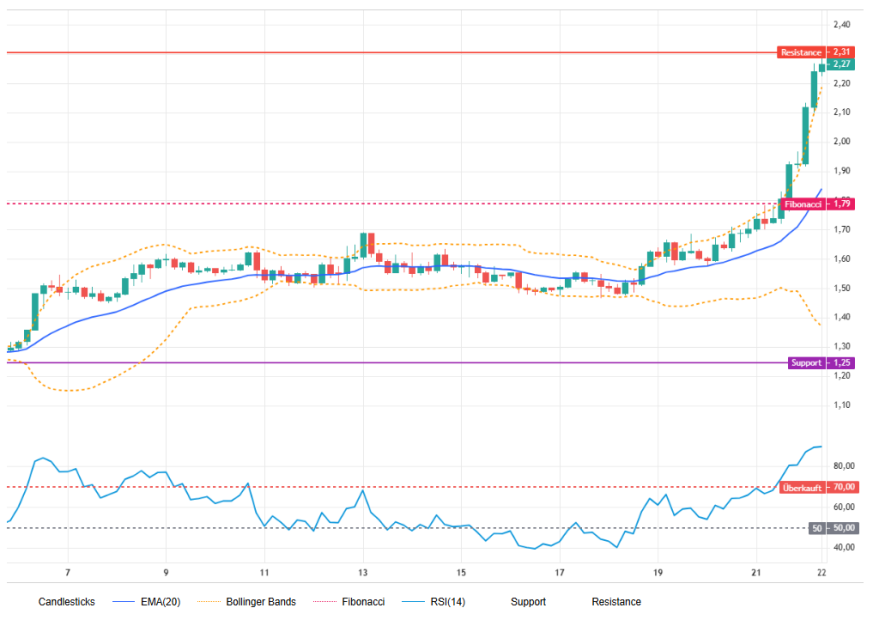Image resolution: width=873 pixels, height=620 pixels.
Task: Click the 2,10 price axis value
Action: (842, 112)
